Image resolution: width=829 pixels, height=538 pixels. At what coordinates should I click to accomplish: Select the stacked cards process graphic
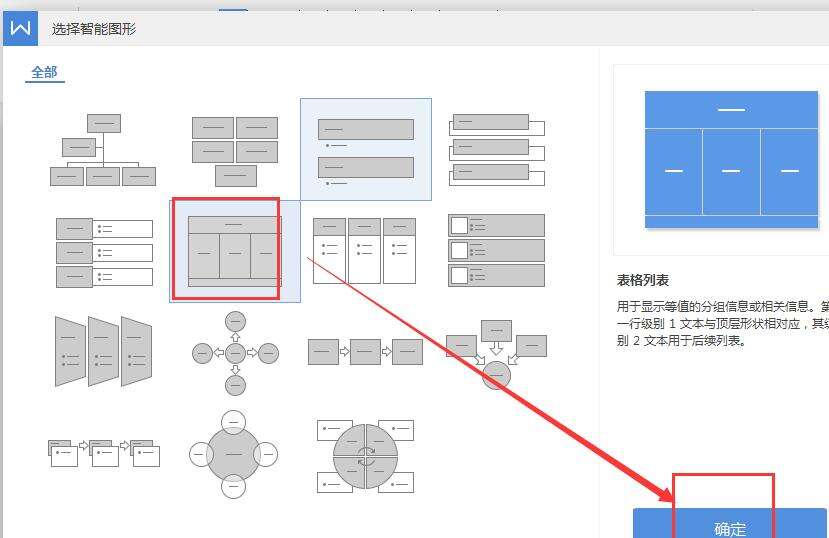[x=104, y=453]
